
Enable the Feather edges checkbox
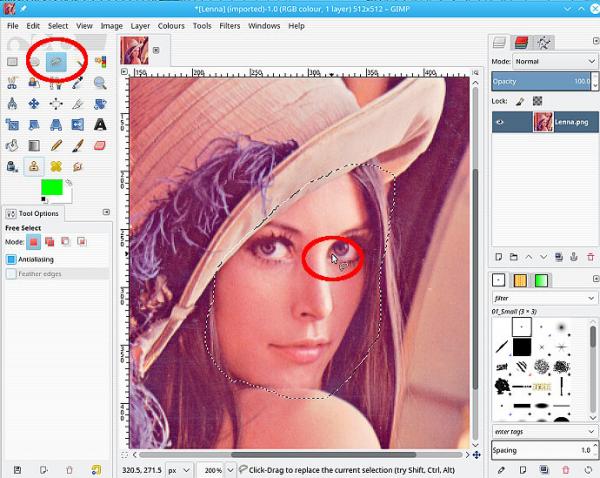click(x=11, y=274)
